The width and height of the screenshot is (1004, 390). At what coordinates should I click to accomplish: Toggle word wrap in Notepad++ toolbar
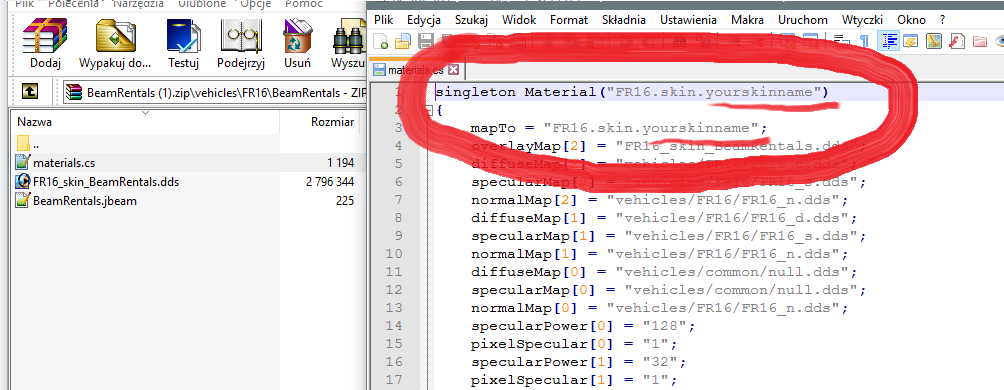pos(841,42)
